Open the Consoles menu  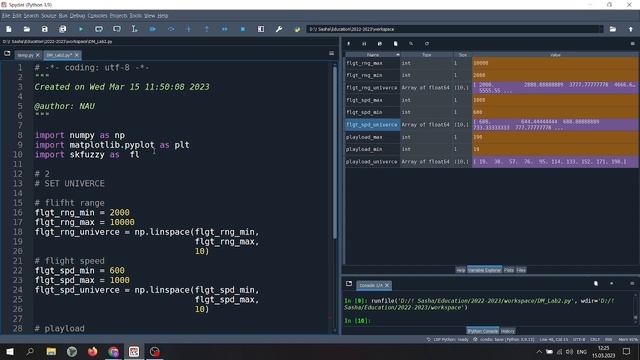click(x=97, y=16)
